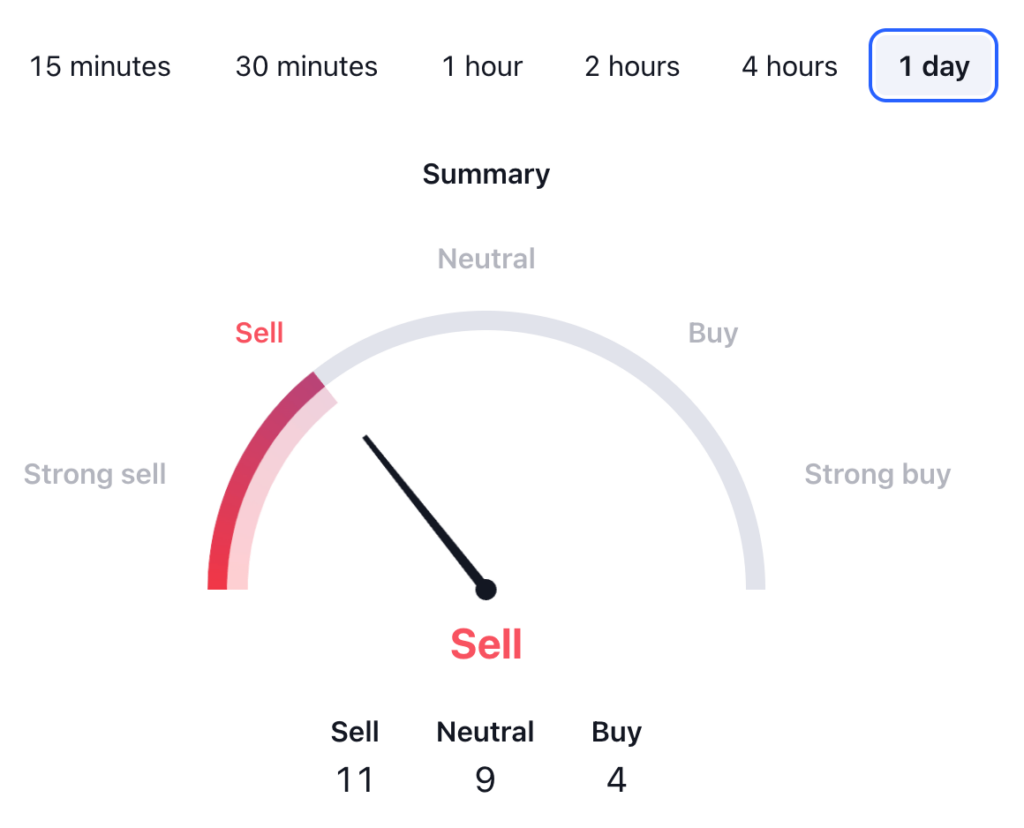The image size is (1024, 828).
Task: Click the Sell count of 11
Action: [355, 779]
